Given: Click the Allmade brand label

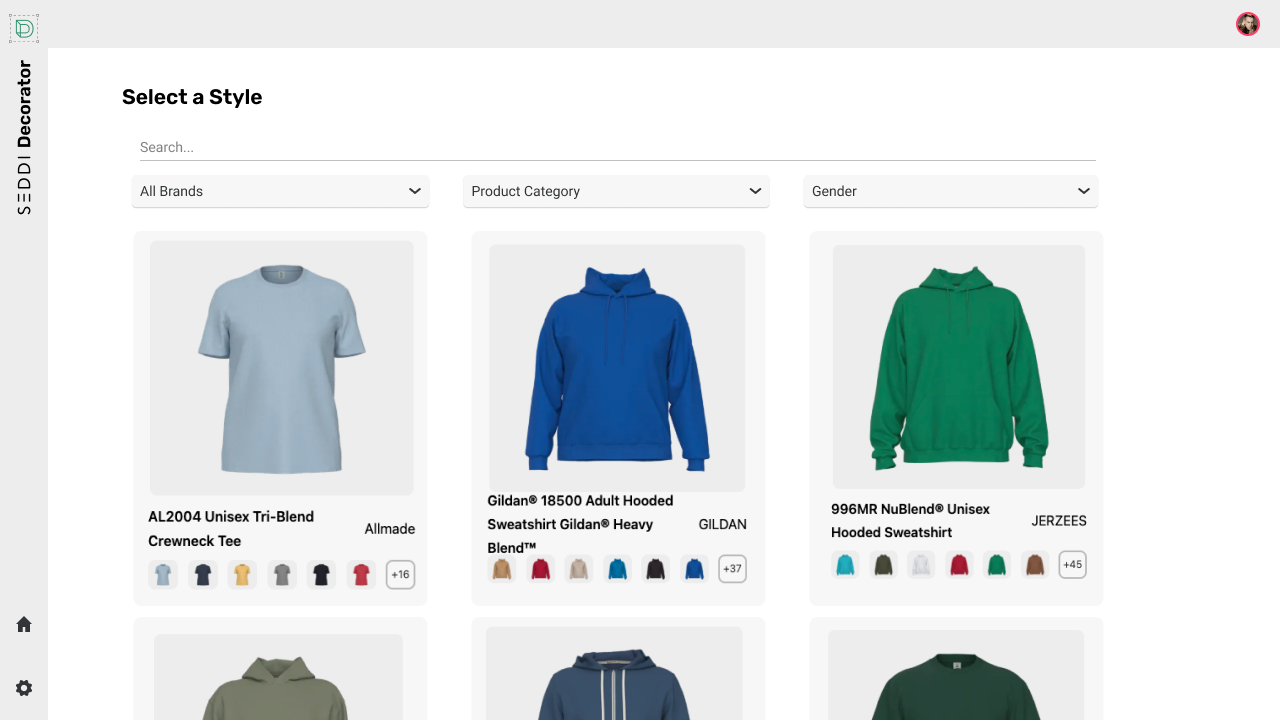Looking at the screenshot, I should tap(390, 529).
